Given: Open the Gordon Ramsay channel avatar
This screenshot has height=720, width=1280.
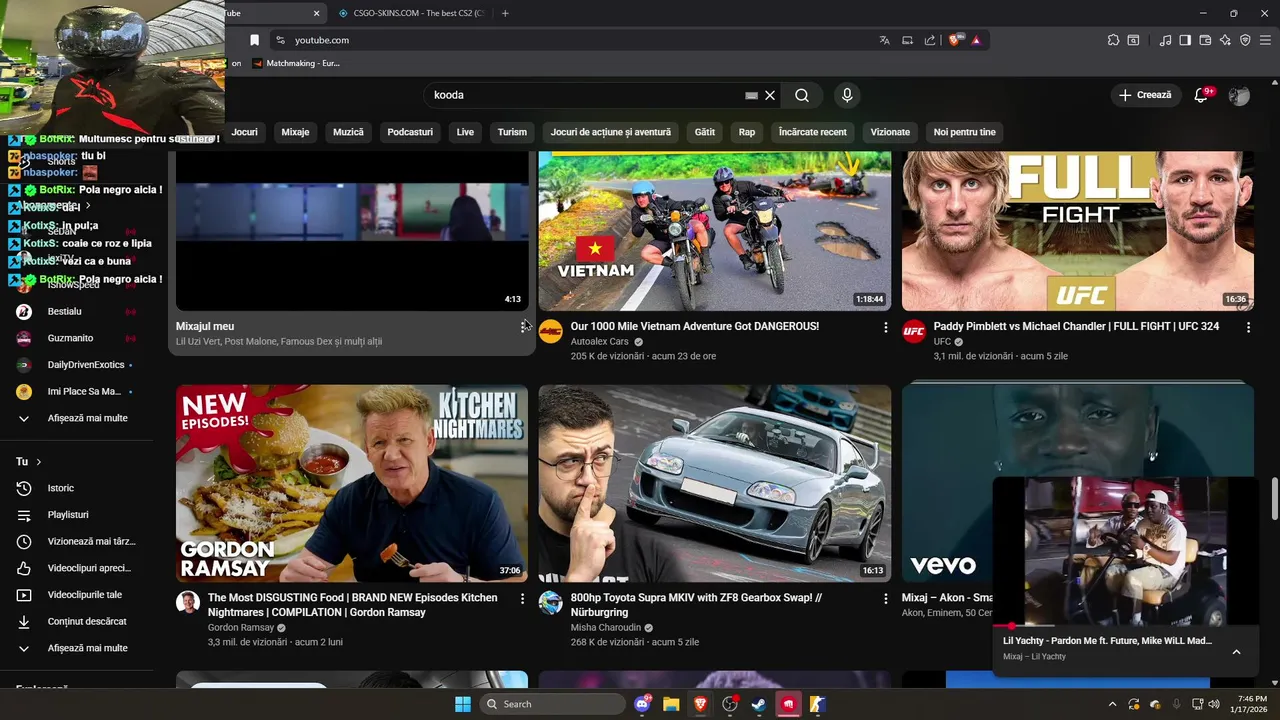Looking at the screenshot, I should pyautogui.click(x=188, y=602).
